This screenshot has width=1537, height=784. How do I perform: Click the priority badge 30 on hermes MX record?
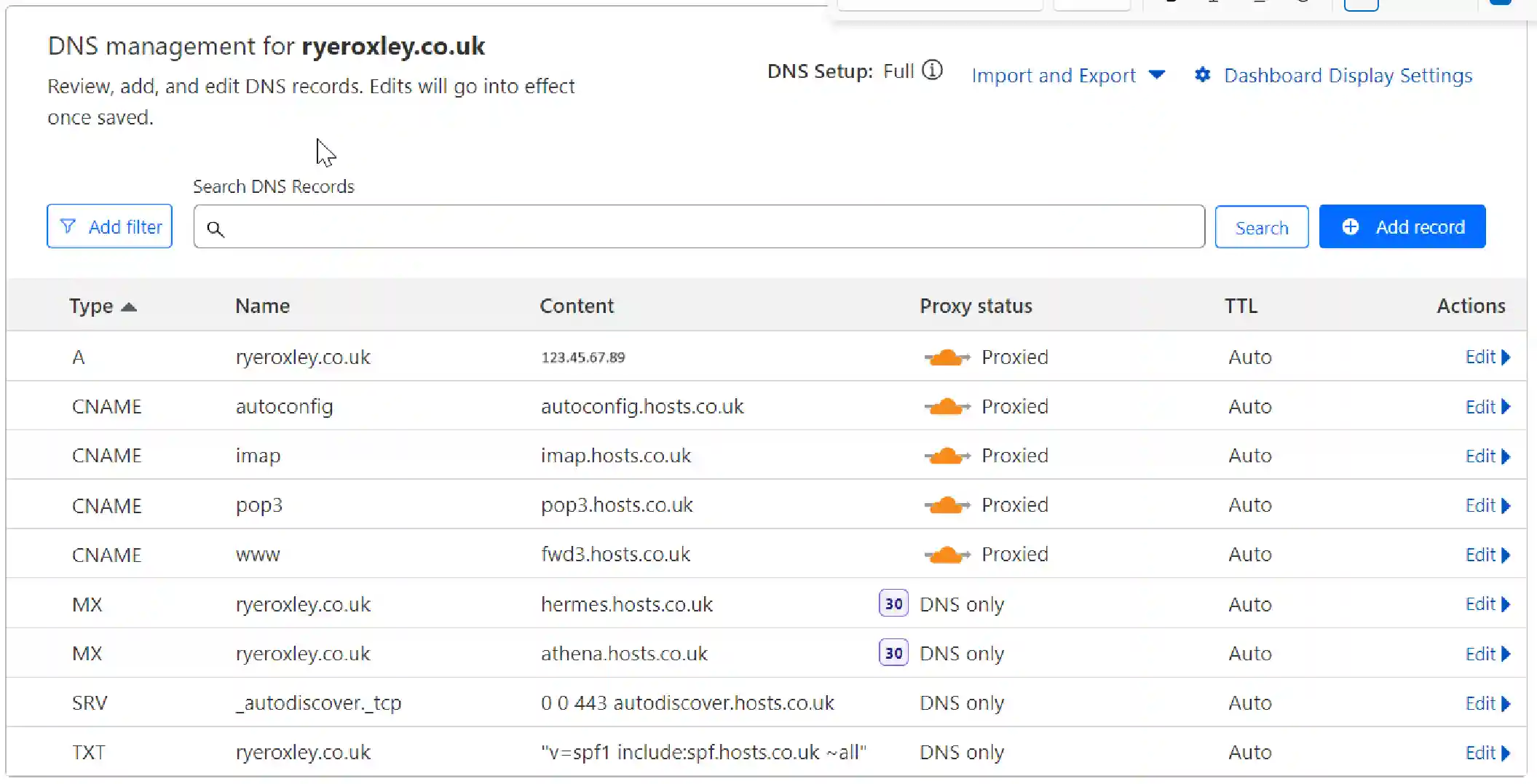[893, 603]
